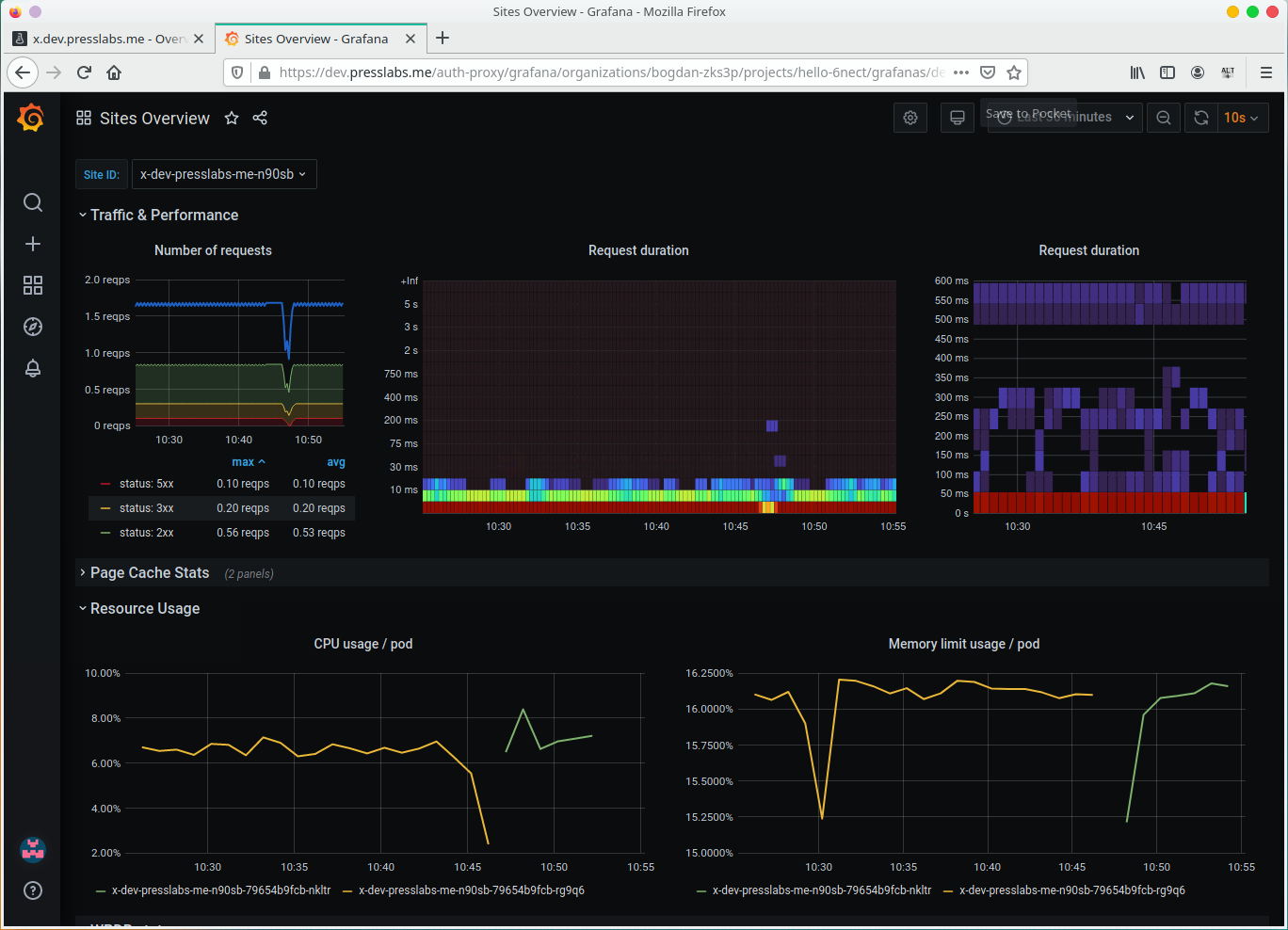Open the Search dashboards icon in sidebar
Screen dimensions: 1288x930
pos(33,202)
